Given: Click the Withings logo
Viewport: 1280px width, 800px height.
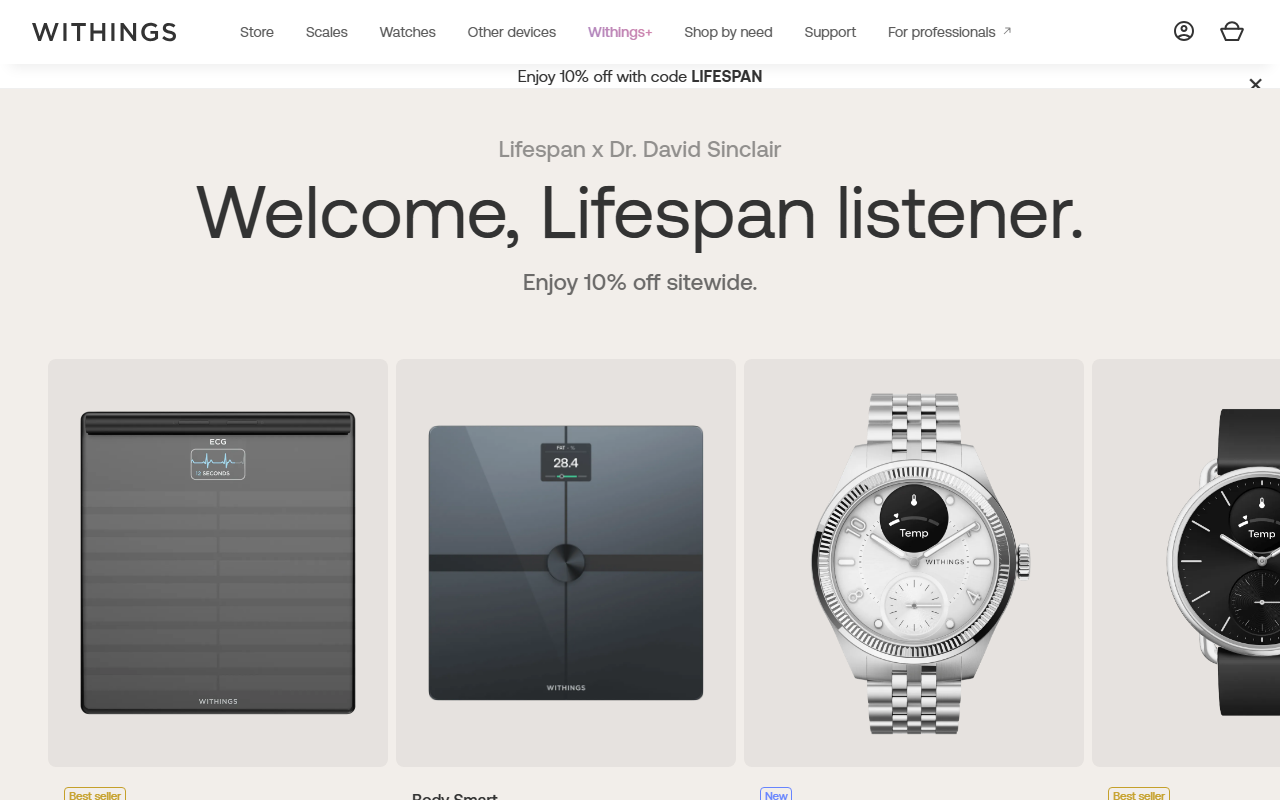Looking at the screenshot, I should [x=104, y=32].
